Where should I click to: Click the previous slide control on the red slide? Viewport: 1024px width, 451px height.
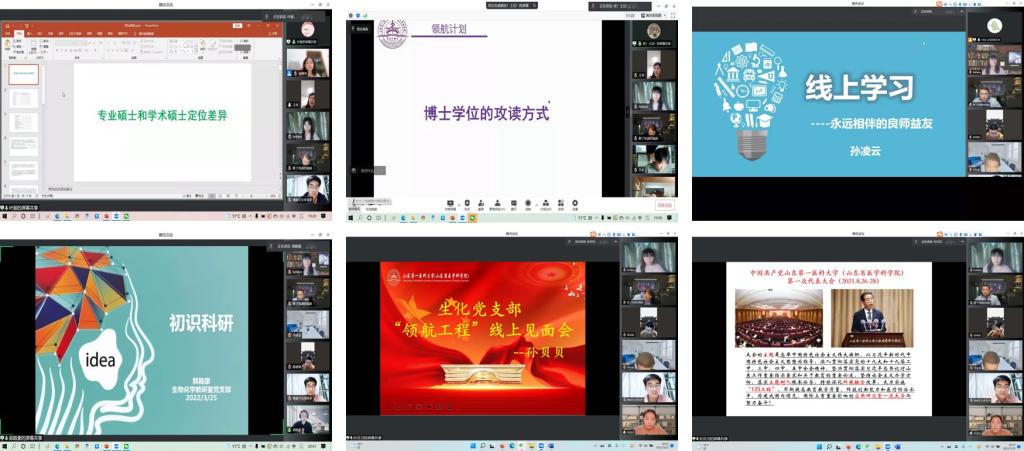(x=397, y=407)
